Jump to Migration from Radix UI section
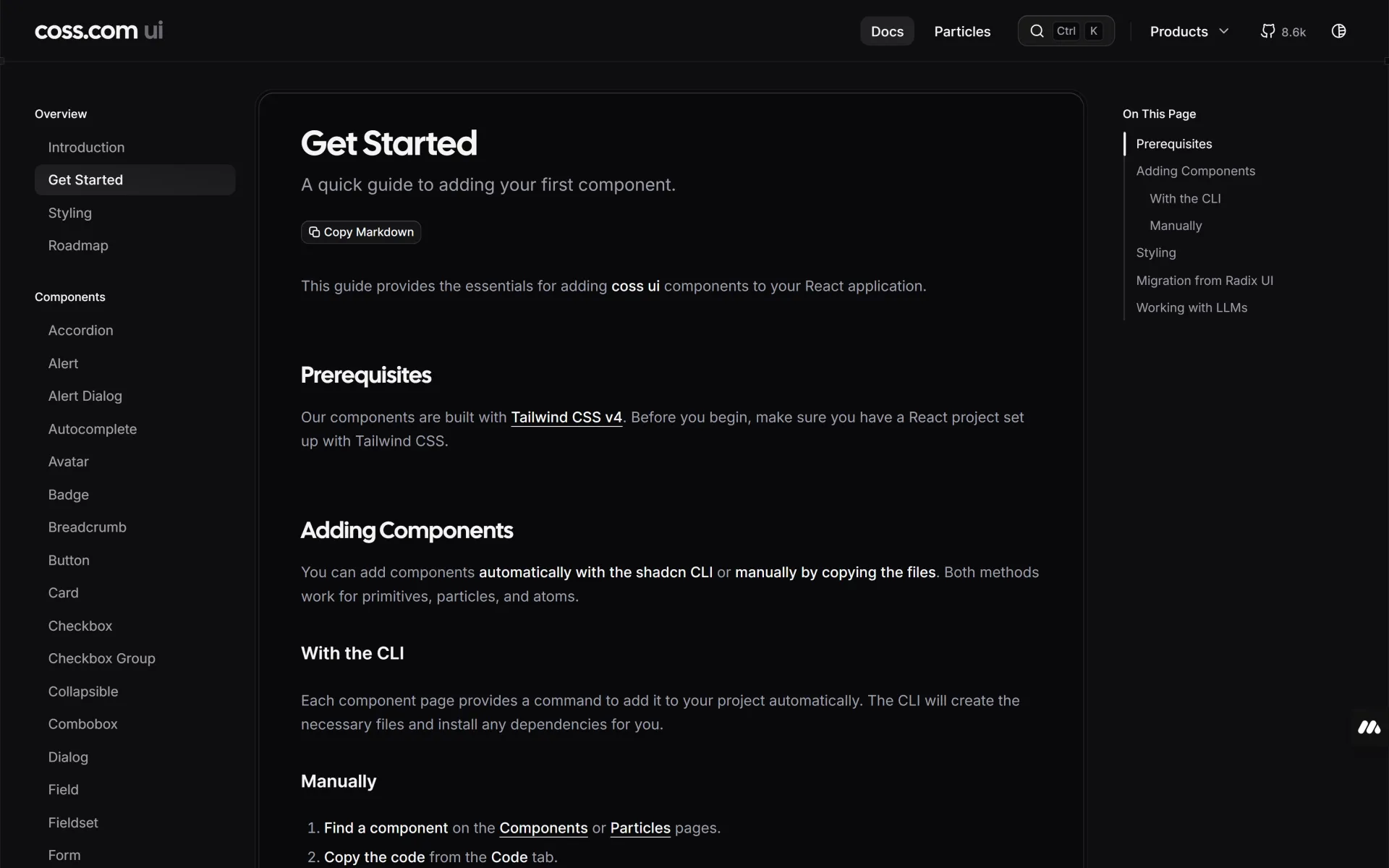Viewport: 1389px width, 868px height. [x=1205, y=281]
